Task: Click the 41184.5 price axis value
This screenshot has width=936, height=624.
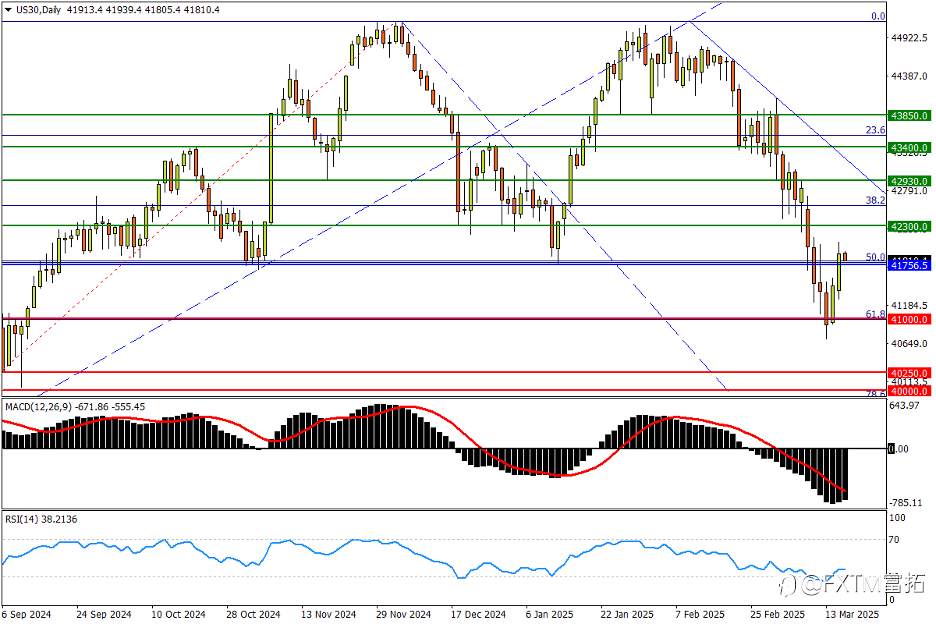Action: point(909,305)
